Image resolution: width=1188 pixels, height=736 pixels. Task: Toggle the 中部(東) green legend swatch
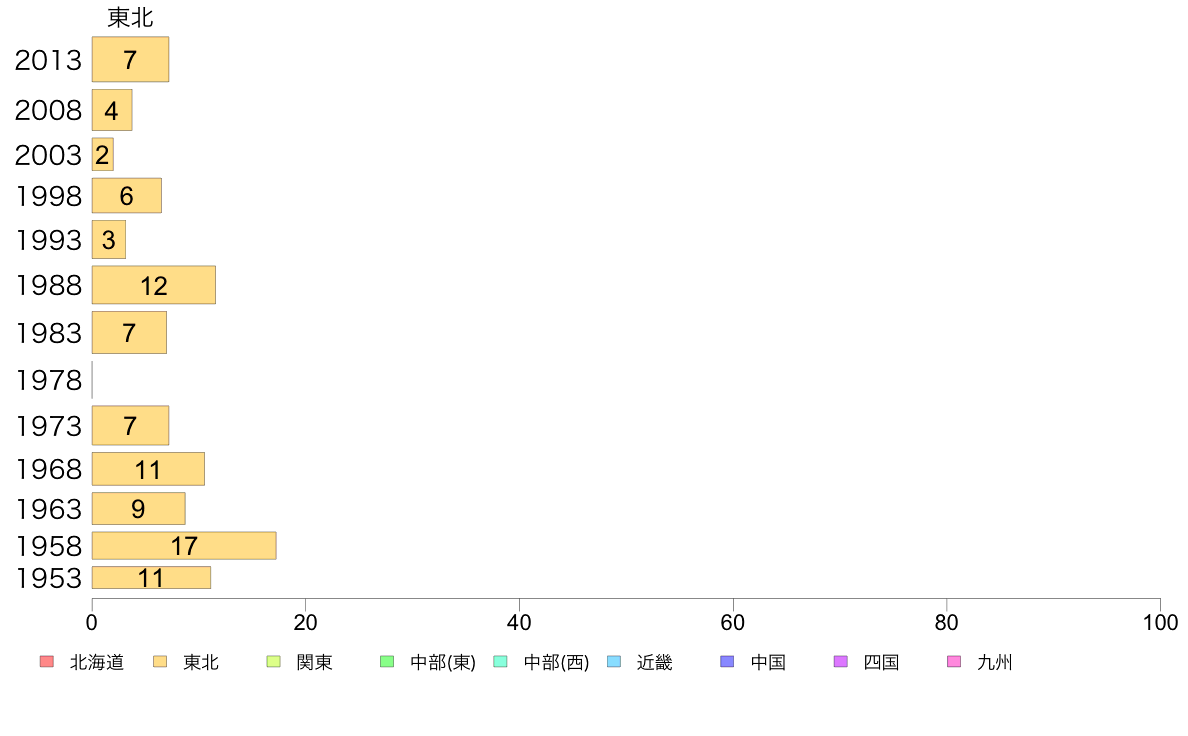pos(386,662)
